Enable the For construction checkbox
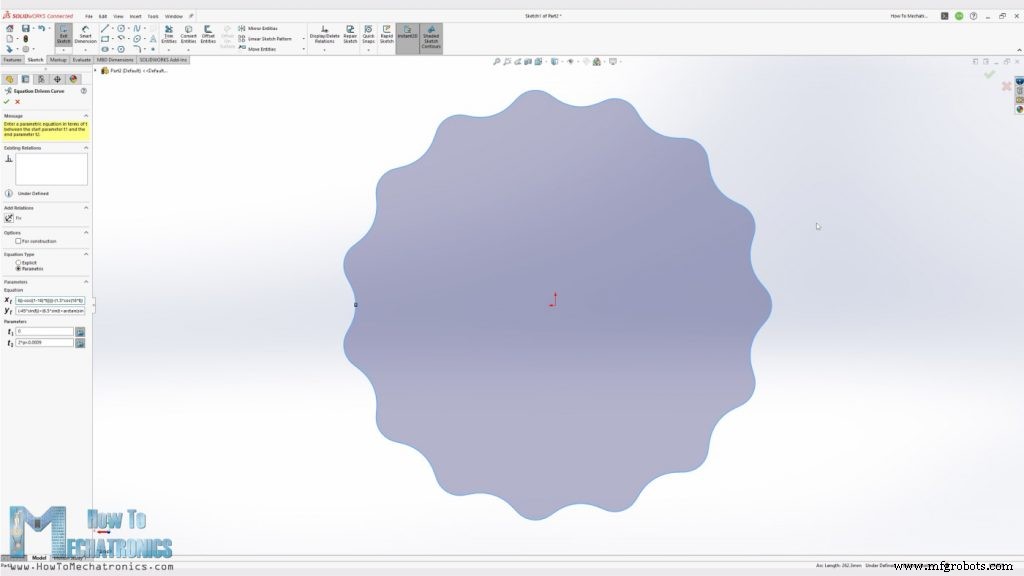 point(16,240)
